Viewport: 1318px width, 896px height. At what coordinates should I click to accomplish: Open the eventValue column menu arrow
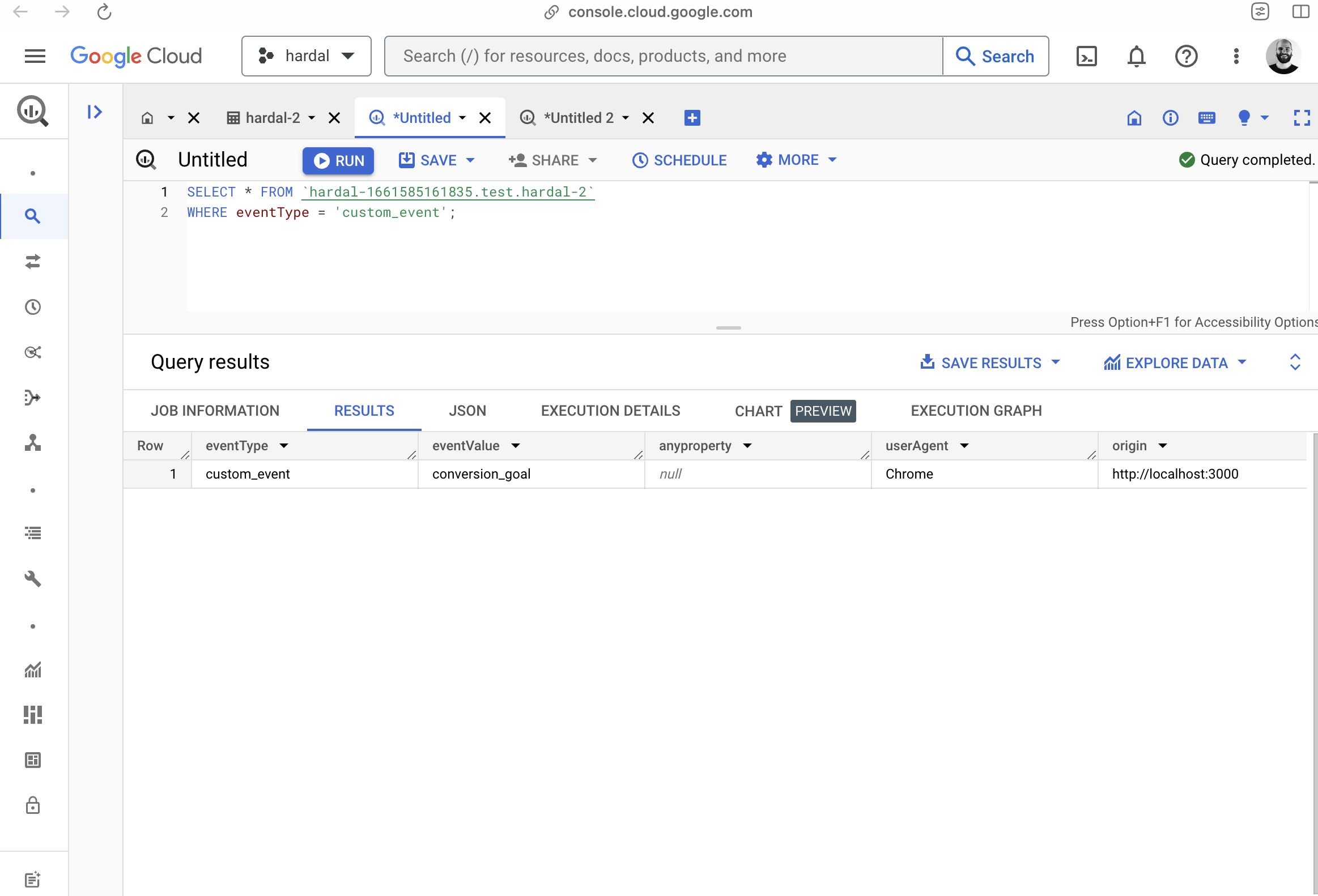pyautogui.click(x=516, y=446)
